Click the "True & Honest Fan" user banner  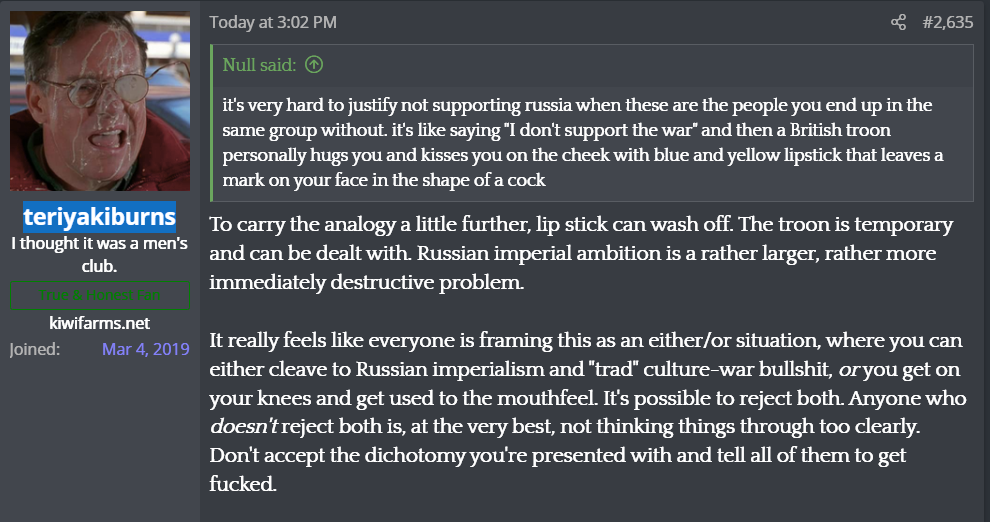click(x=99, y=295)
